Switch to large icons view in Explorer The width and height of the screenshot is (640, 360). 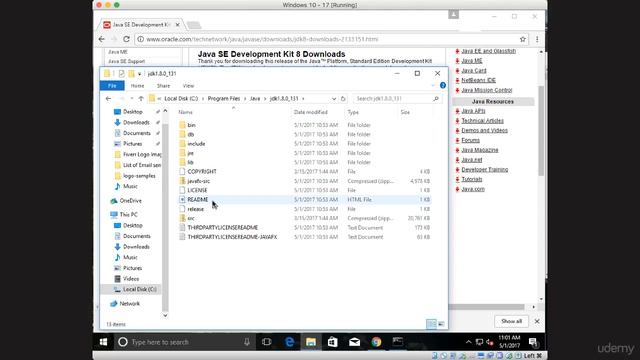click(441, 324)
